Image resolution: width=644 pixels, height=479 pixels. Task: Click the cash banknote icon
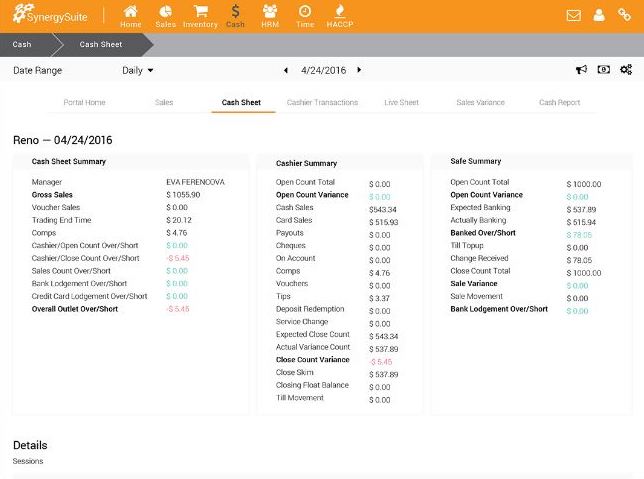(603, 70)
